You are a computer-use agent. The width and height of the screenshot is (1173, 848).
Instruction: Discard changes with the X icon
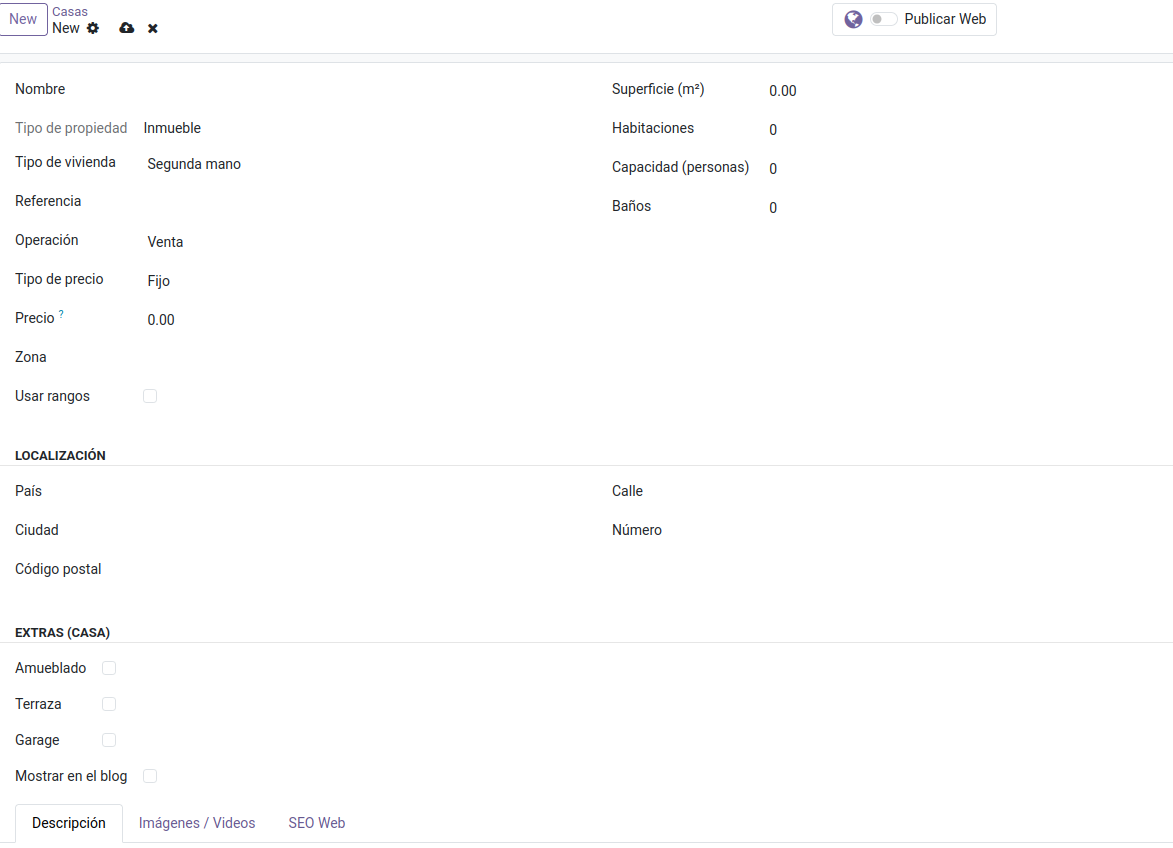(x=152, y=28)
